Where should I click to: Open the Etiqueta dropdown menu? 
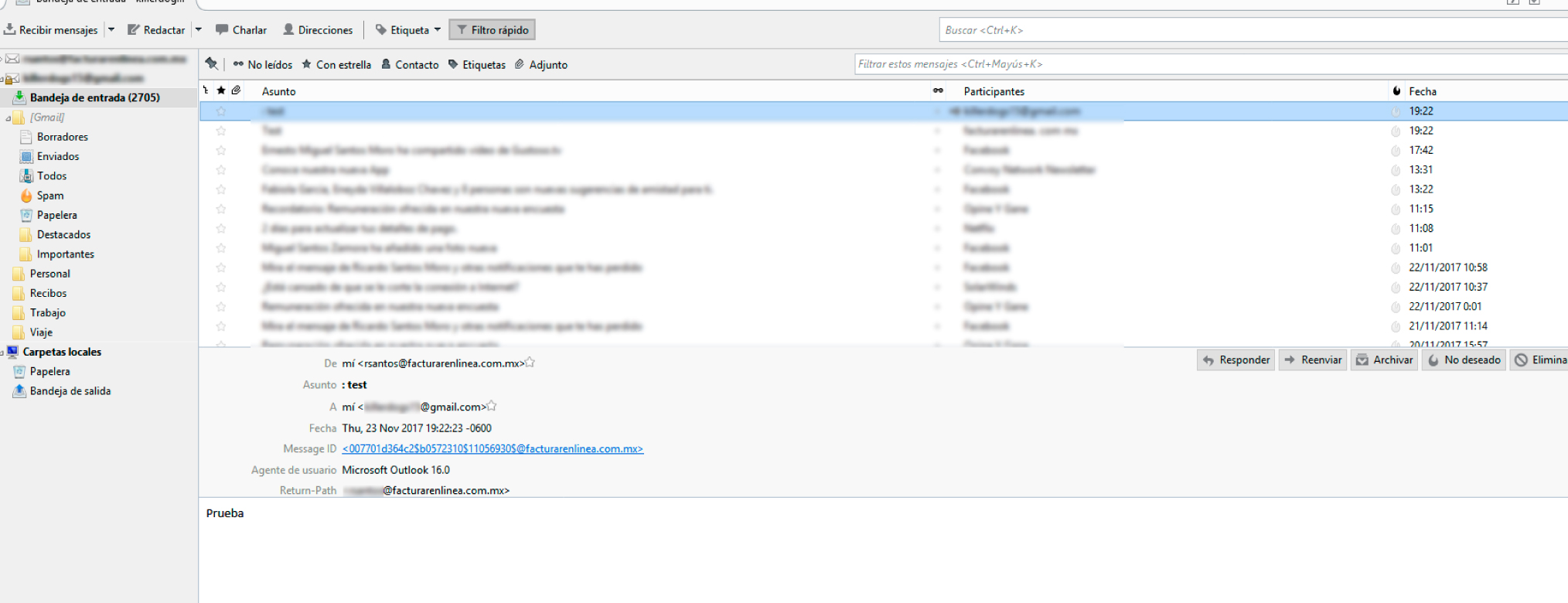(x=408, y=29)
